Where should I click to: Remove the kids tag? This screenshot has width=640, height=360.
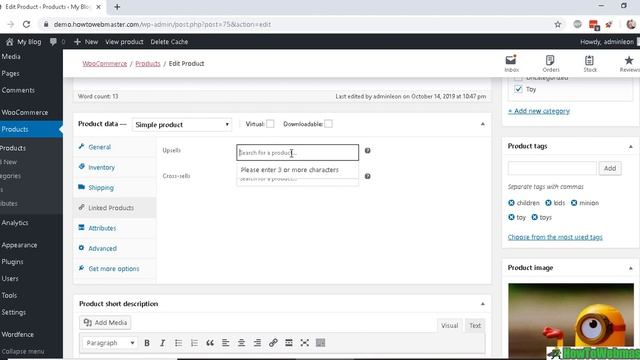click(548, 203)
